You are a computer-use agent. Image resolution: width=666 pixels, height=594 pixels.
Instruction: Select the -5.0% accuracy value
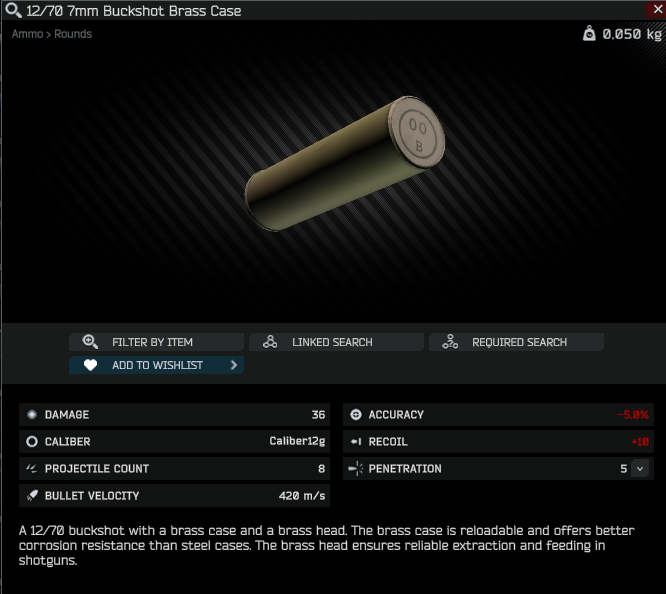click(x=633, y=415)
